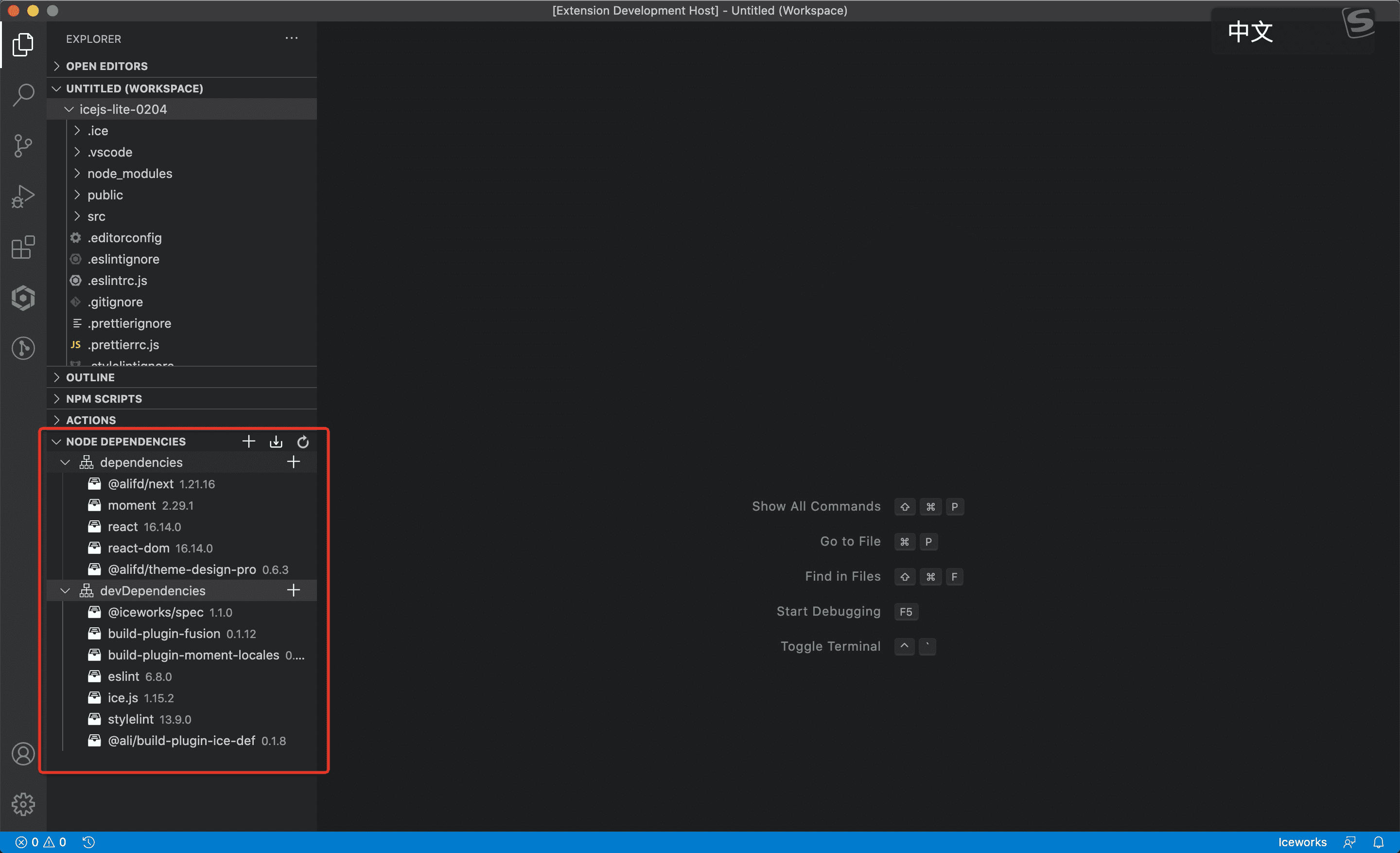This screenshot has width=1400, height=853.
Task: Click the 中文 input language indicator
Action: click(x=1250, y=31)
